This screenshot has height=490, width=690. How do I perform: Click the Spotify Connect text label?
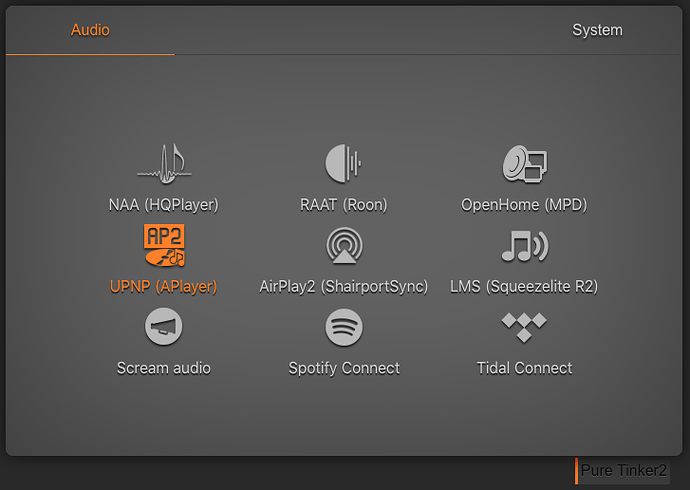point(344,368)
